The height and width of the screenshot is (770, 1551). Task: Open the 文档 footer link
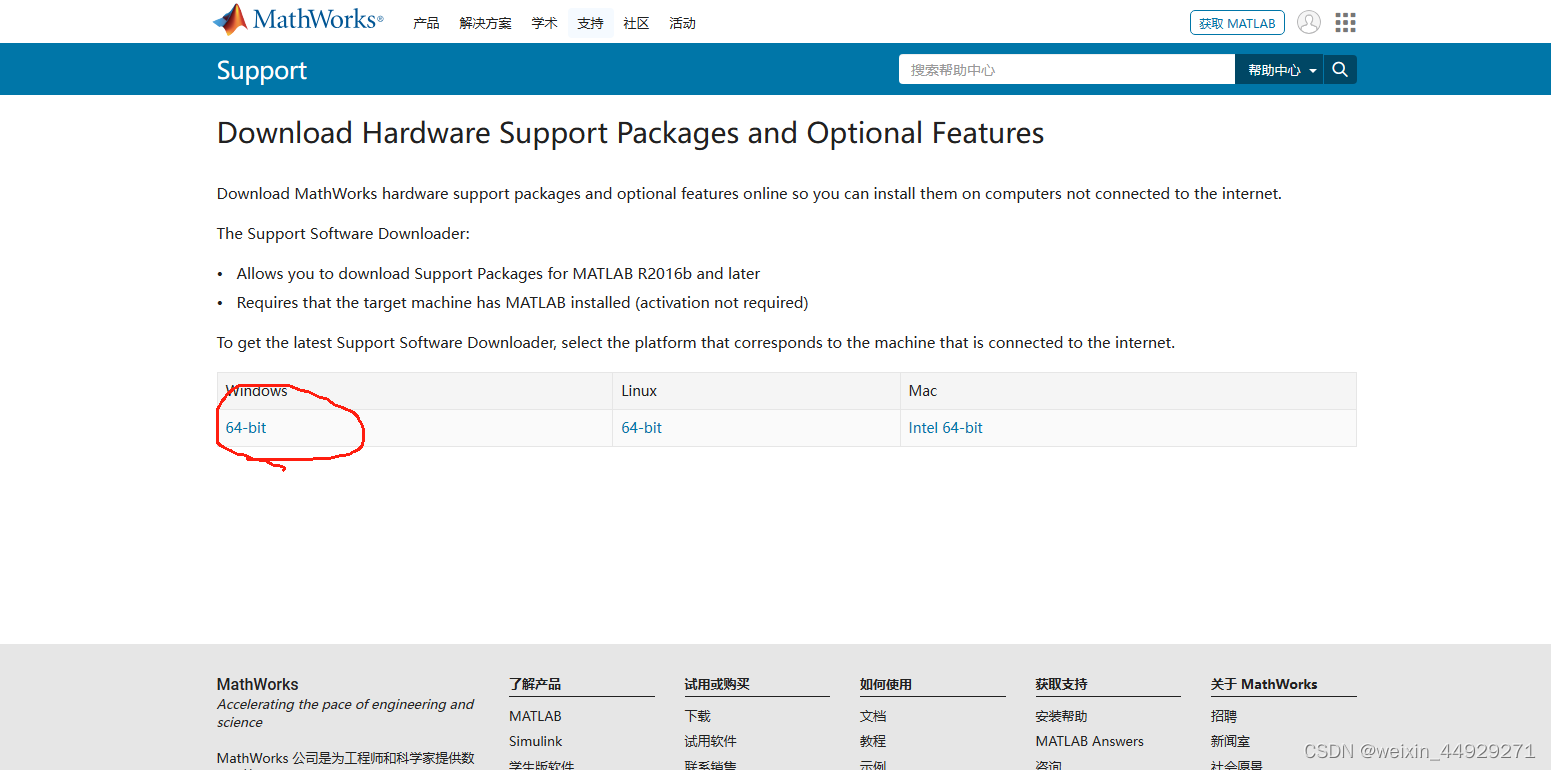click(873, 716)
